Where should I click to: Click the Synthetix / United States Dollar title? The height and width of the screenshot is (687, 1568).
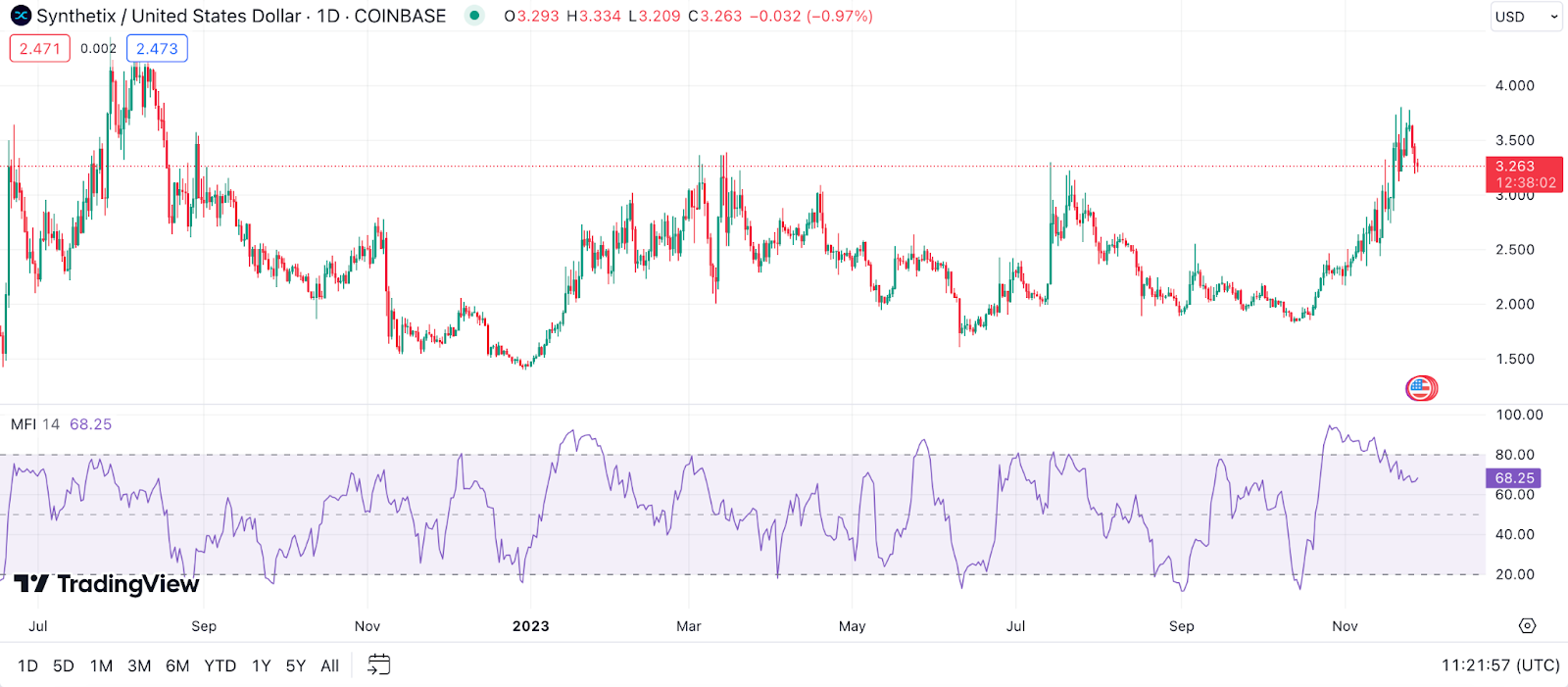[170, 16]
